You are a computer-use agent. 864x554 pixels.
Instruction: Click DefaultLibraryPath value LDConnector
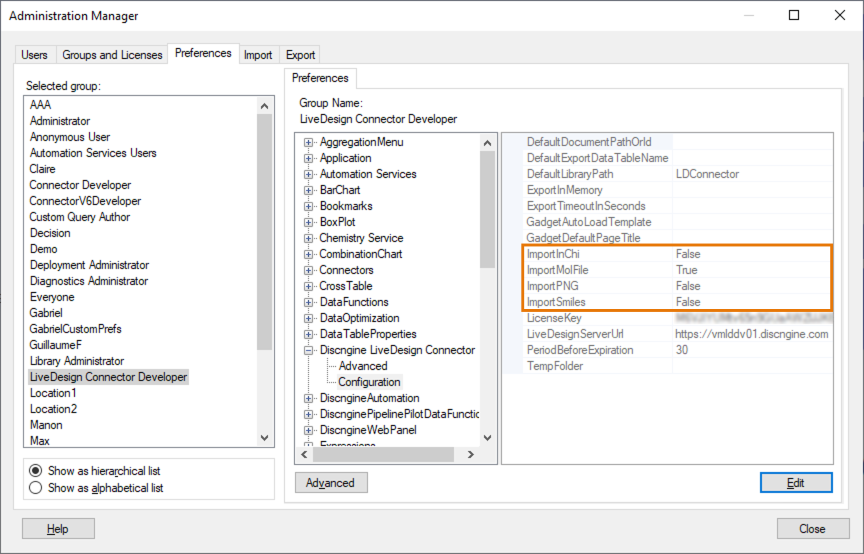707,174
